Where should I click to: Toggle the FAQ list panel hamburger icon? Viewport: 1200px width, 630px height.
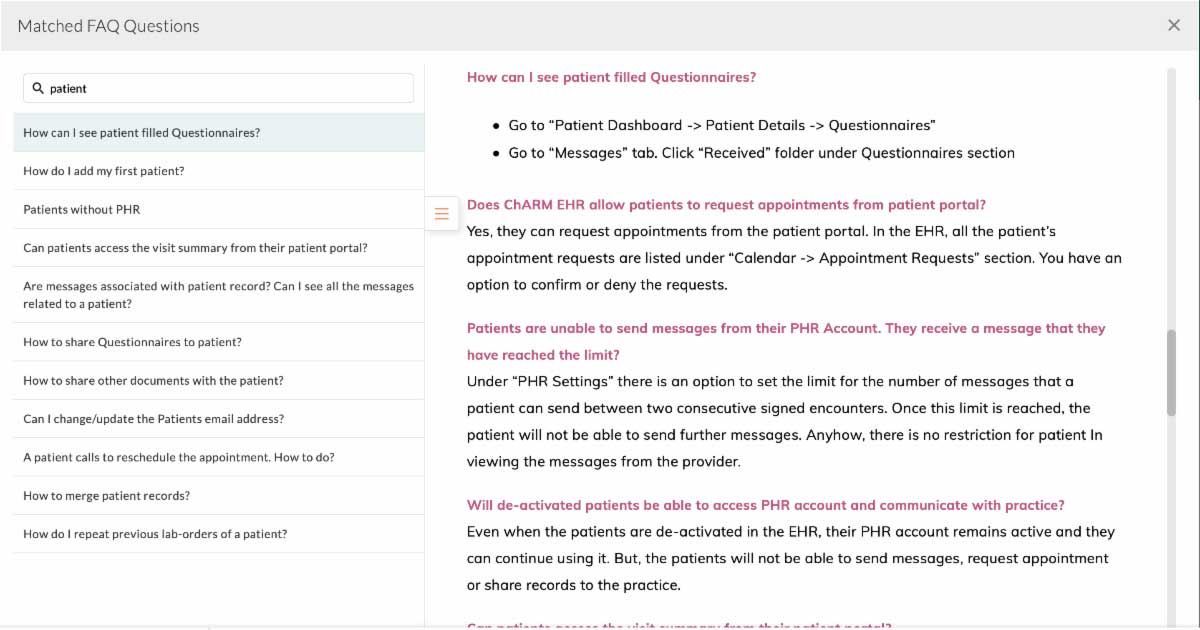tap(441, 212)
